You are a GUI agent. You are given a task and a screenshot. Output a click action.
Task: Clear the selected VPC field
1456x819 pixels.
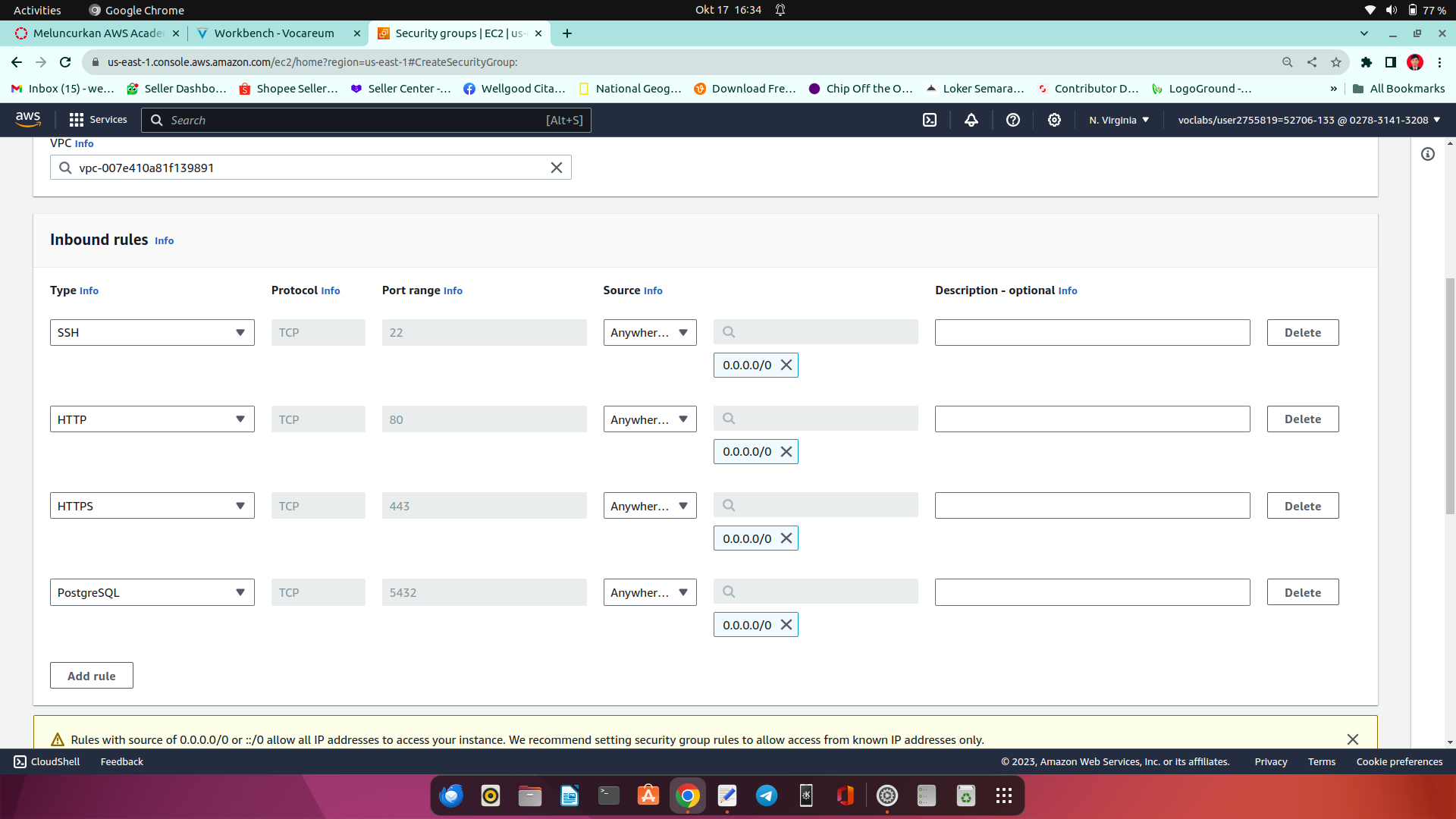(556, 168)
